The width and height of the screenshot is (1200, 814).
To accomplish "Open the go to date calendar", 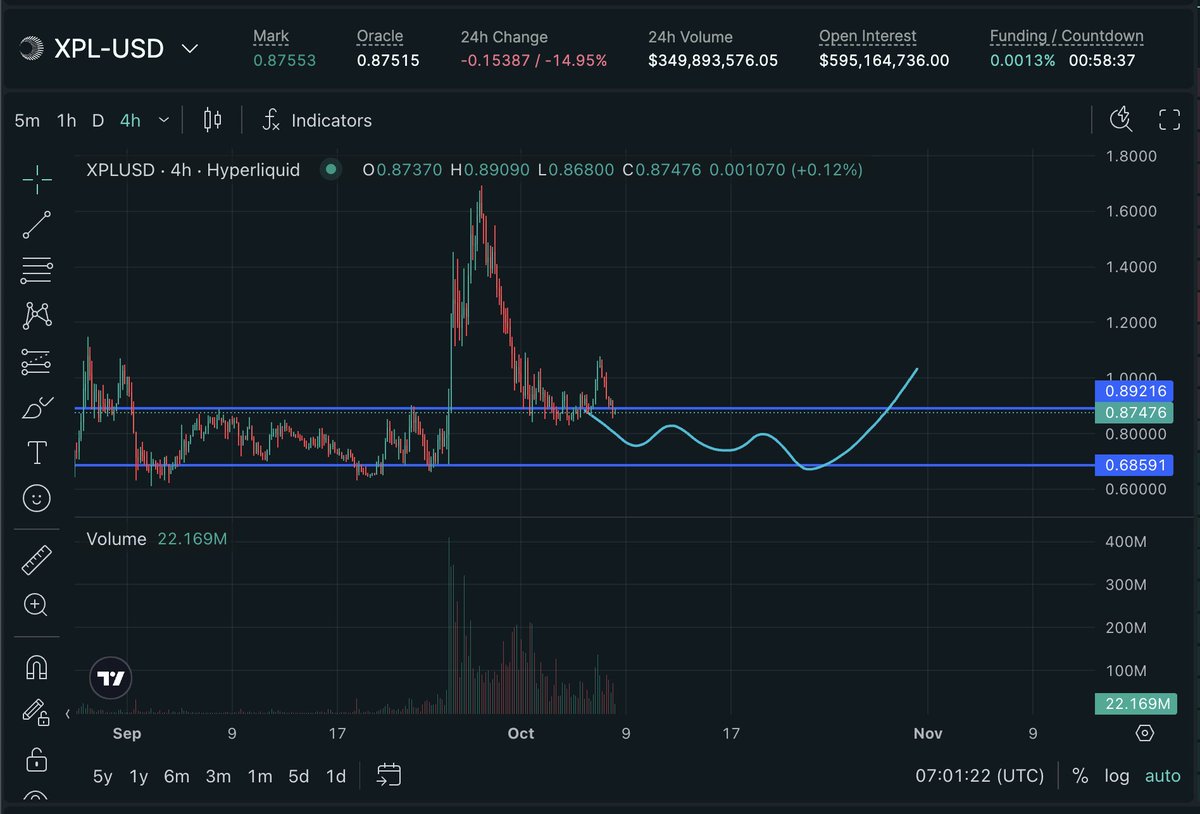I will pos(389,775).
